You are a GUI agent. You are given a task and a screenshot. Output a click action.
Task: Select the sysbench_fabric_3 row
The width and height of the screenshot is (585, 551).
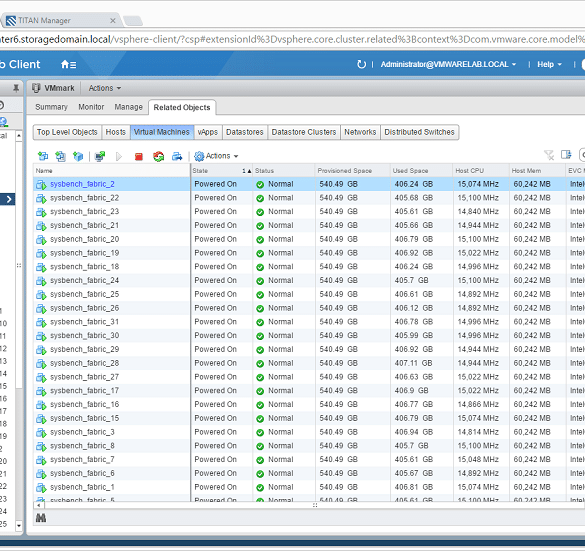click(x=309, y=432)
